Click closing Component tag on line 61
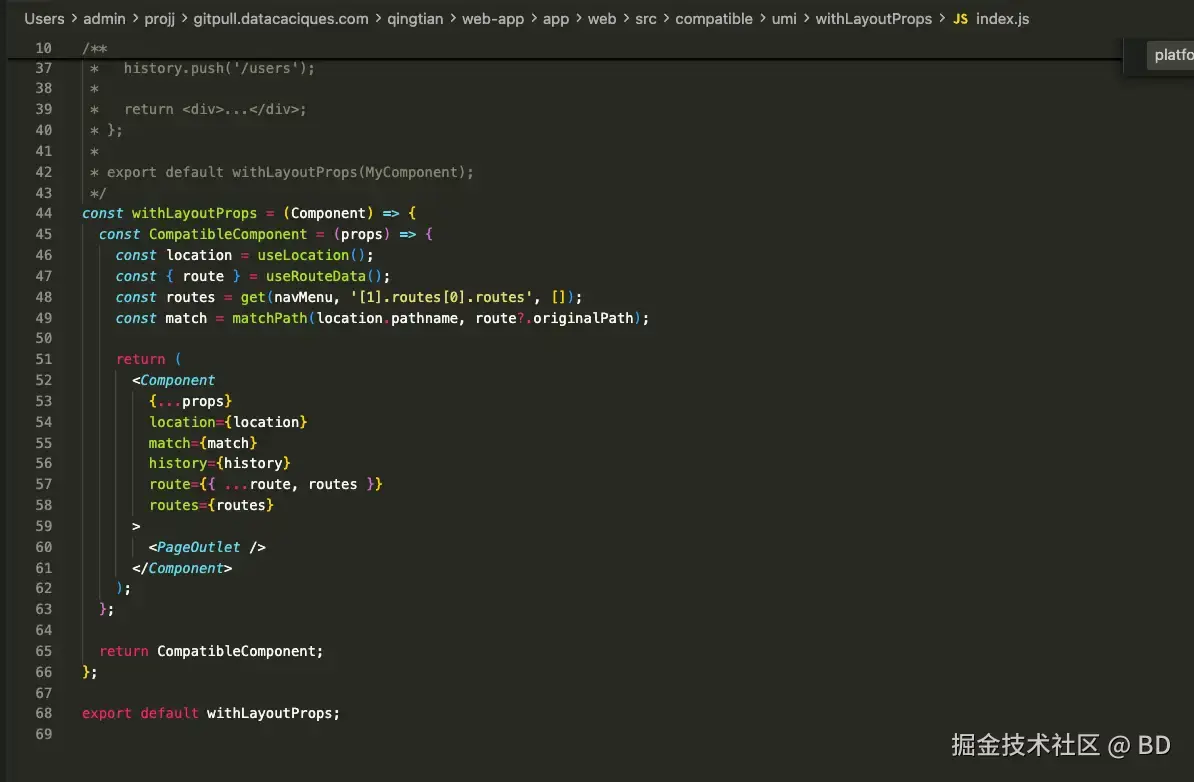The height and width of the screenshot is (782, 1194). coord(182,568)
